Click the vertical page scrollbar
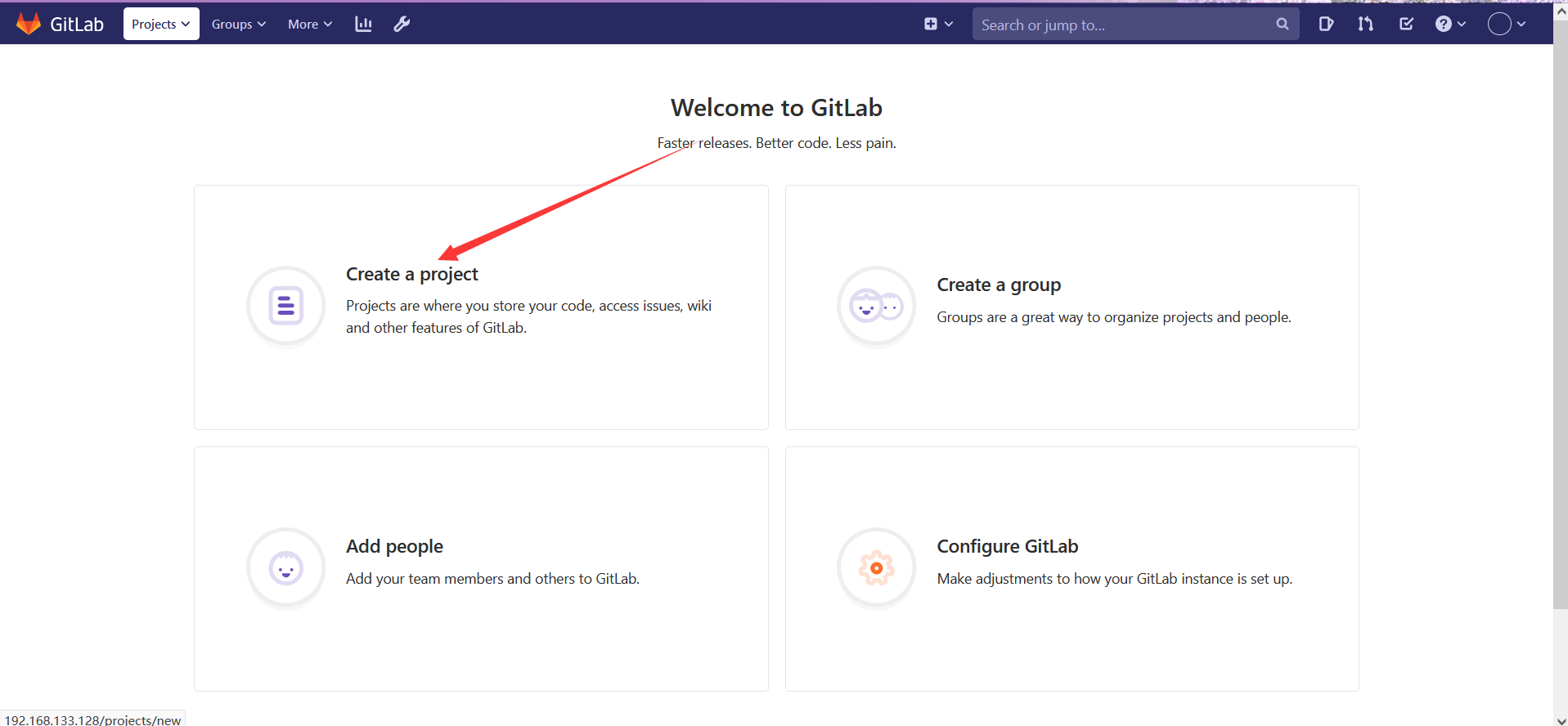Screen dimensions: 1568x726 coord(1560,315)
